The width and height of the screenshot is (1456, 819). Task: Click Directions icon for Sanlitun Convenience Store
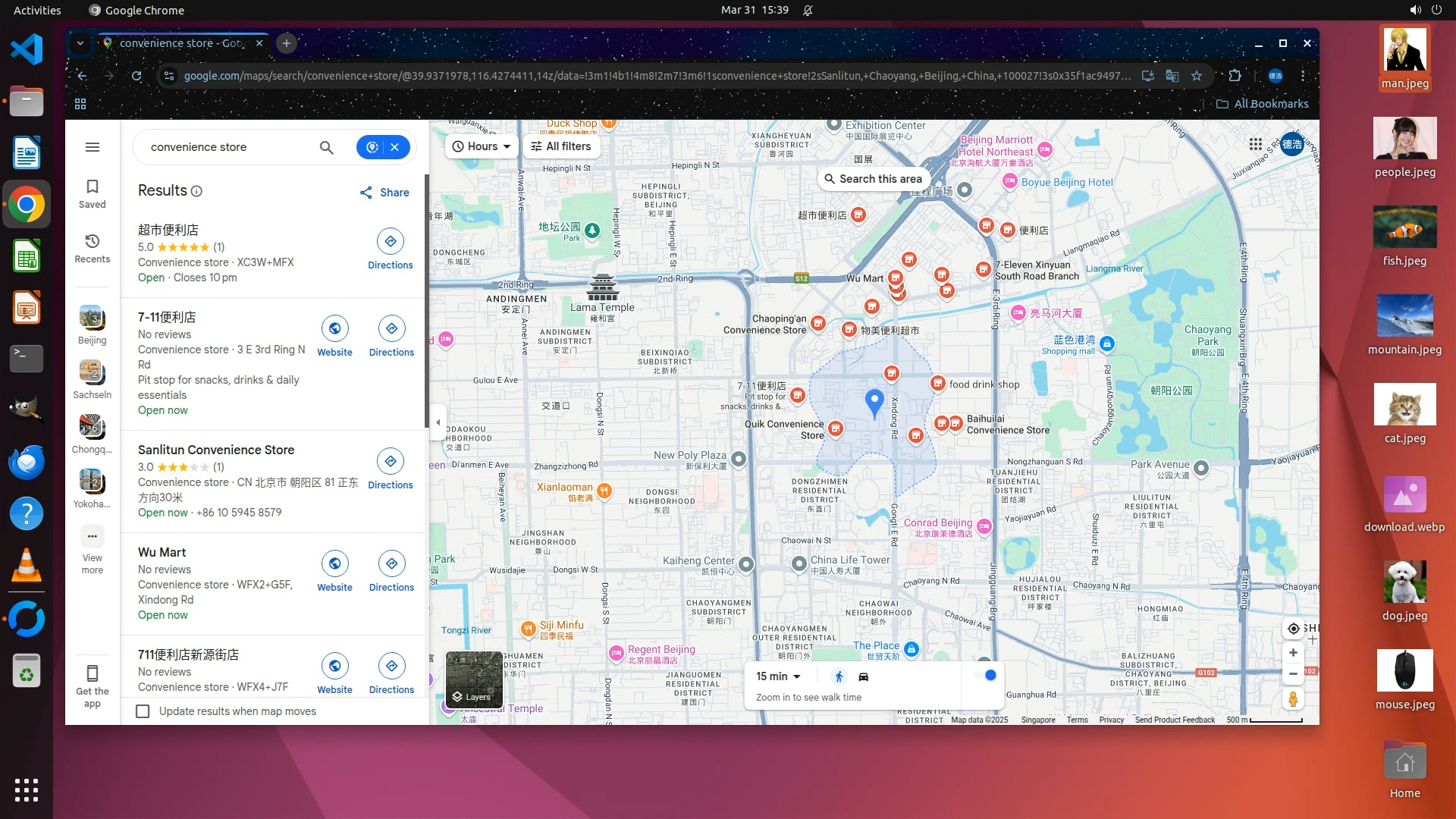[391, 461]
